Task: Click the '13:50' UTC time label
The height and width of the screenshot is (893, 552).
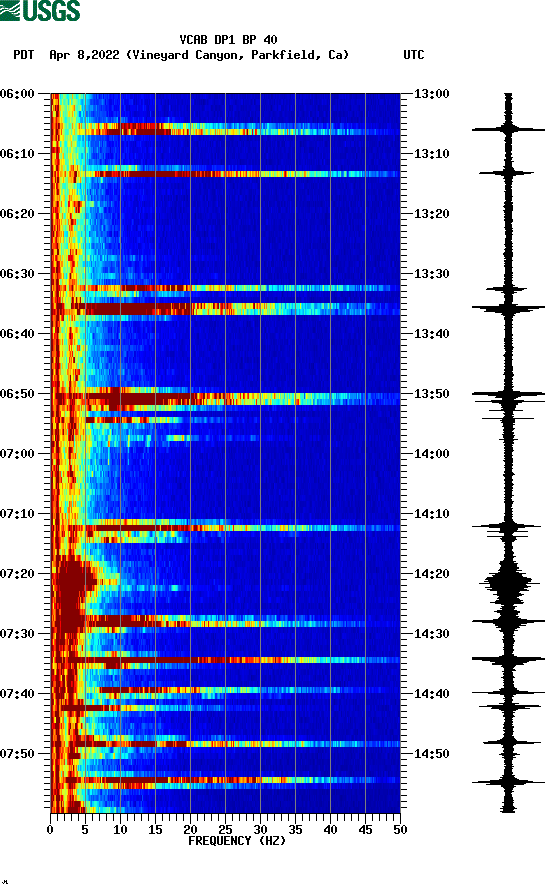Action: pos(431,394)
